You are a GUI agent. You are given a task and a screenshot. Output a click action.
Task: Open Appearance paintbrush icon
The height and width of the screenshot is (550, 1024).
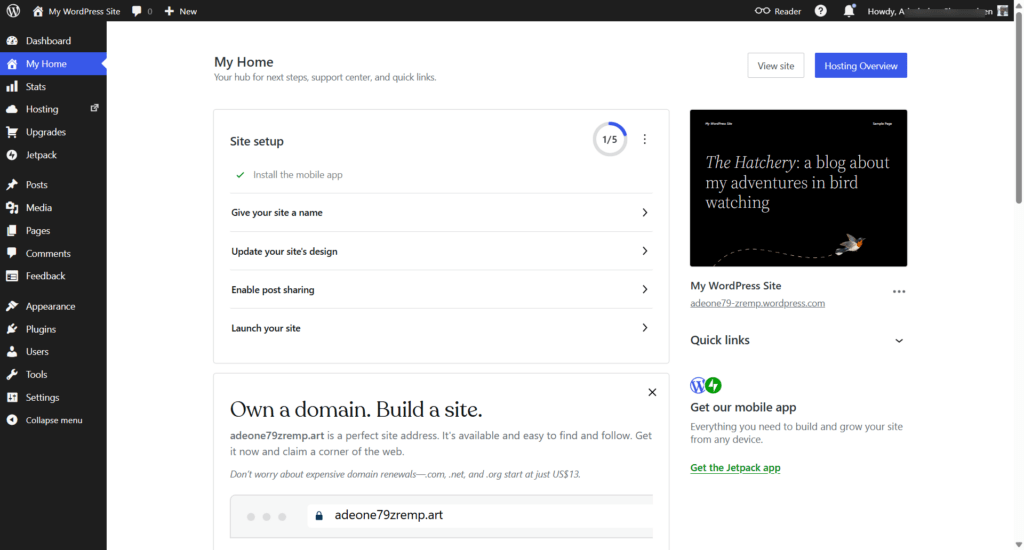12,306
